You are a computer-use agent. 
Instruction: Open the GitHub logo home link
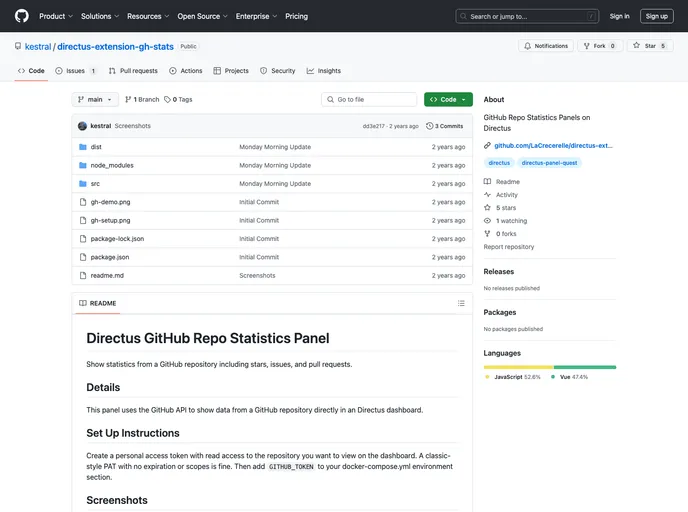[x=22, y=16]
